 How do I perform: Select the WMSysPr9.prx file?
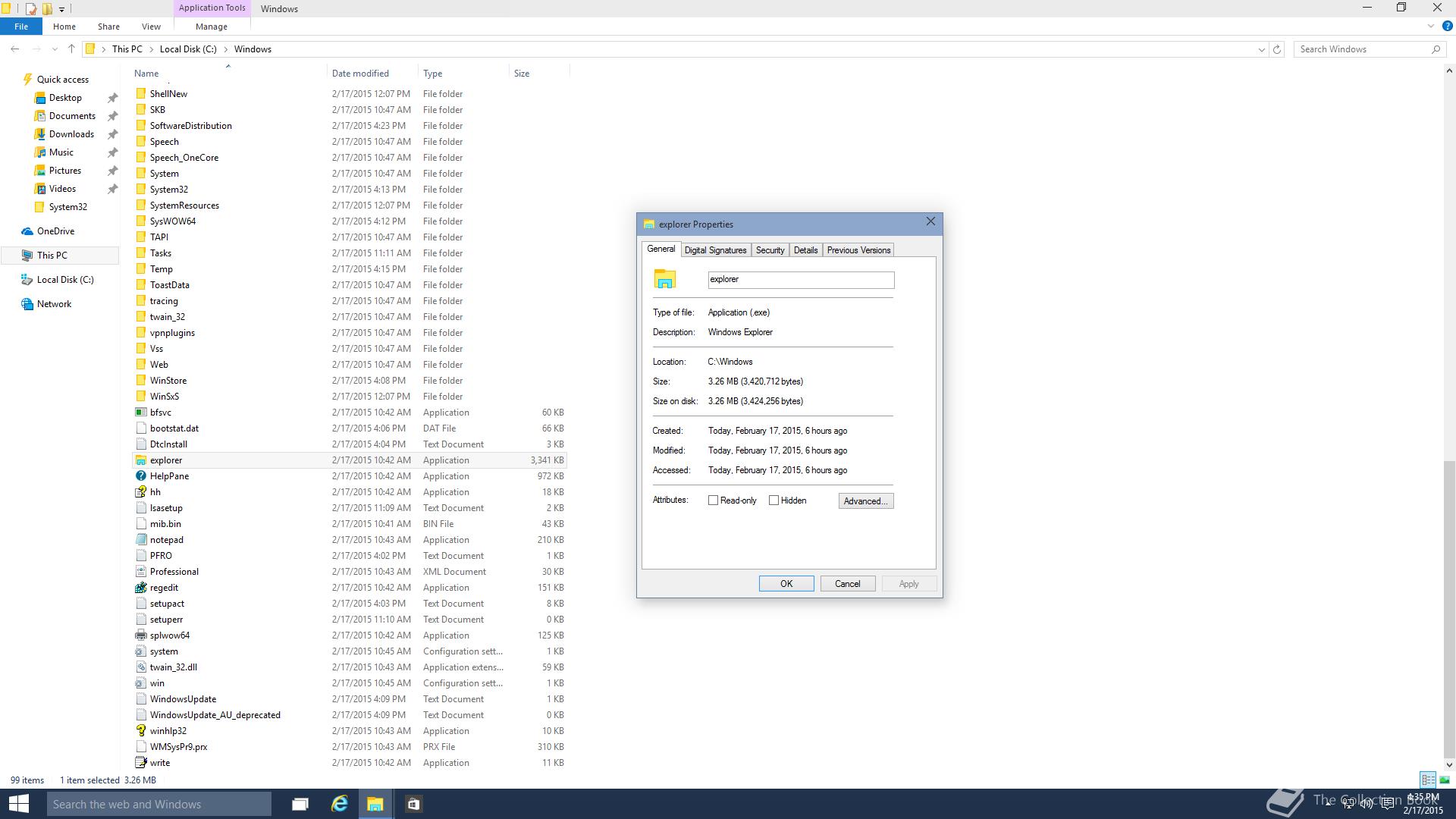coord(350,747)
